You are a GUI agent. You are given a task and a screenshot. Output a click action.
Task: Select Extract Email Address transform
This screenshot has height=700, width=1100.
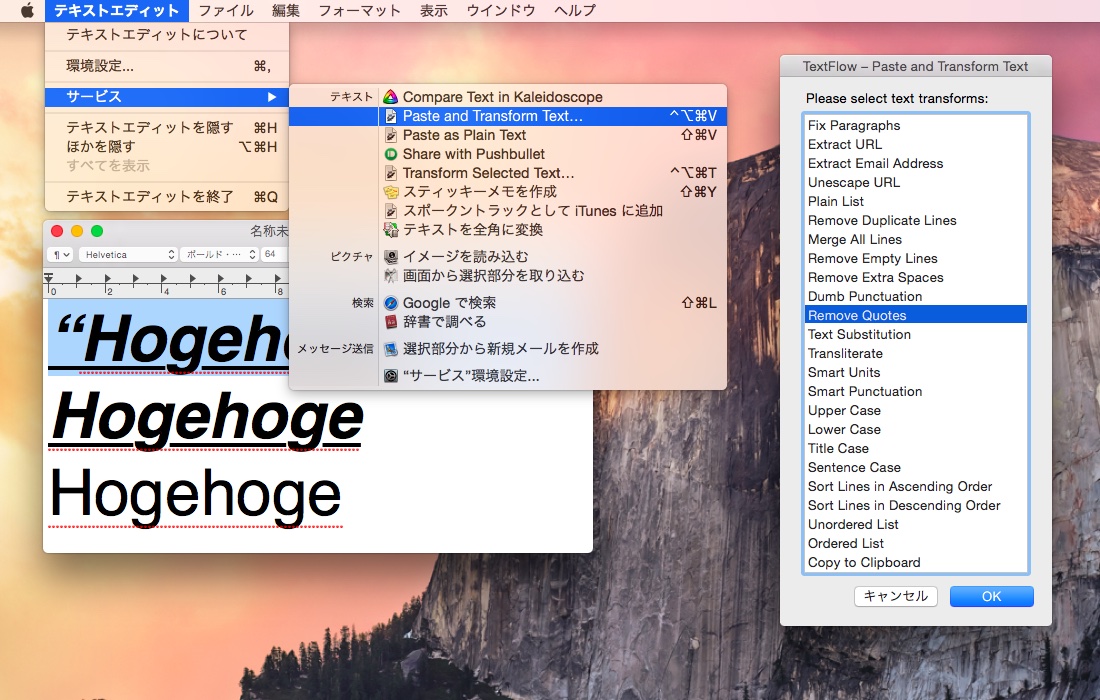(x=915, y=163)
